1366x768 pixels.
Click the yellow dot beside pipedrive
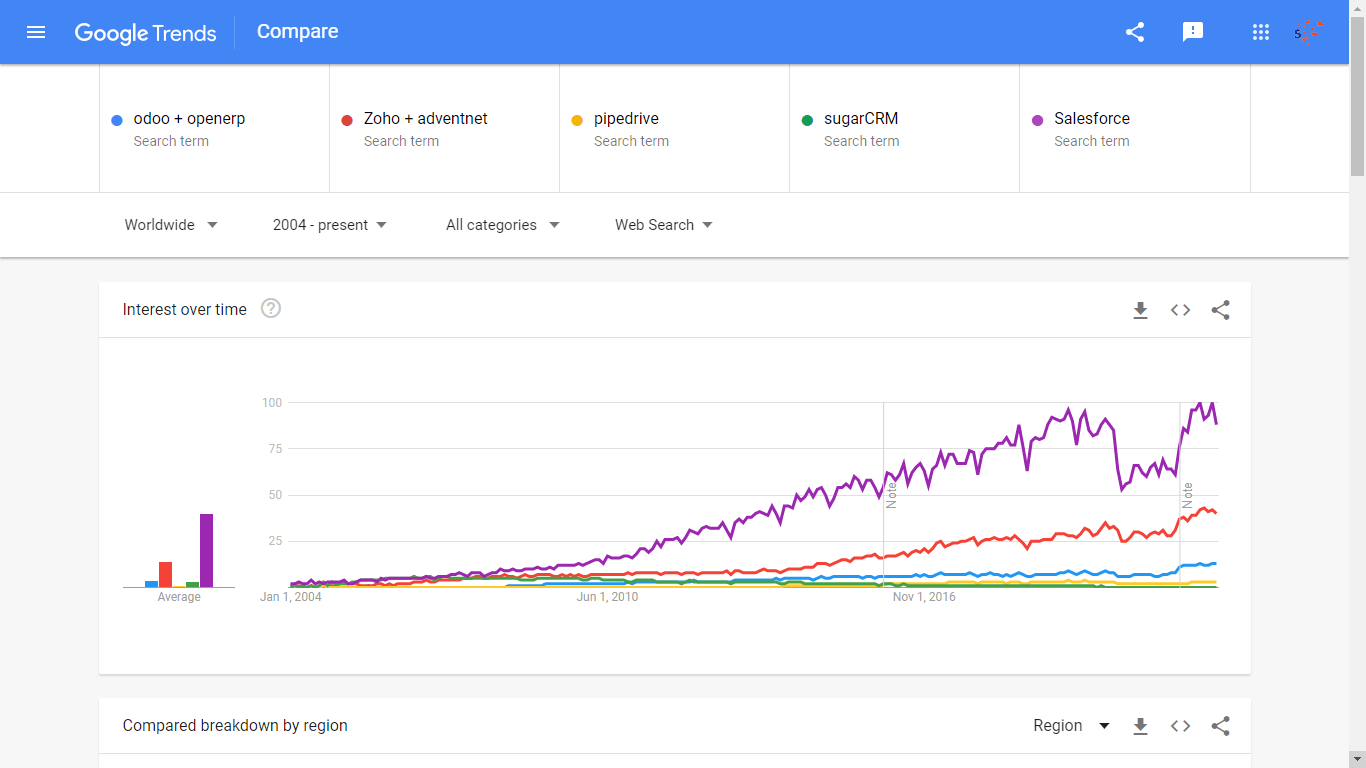pyautogui.click(x=577, y=121)
